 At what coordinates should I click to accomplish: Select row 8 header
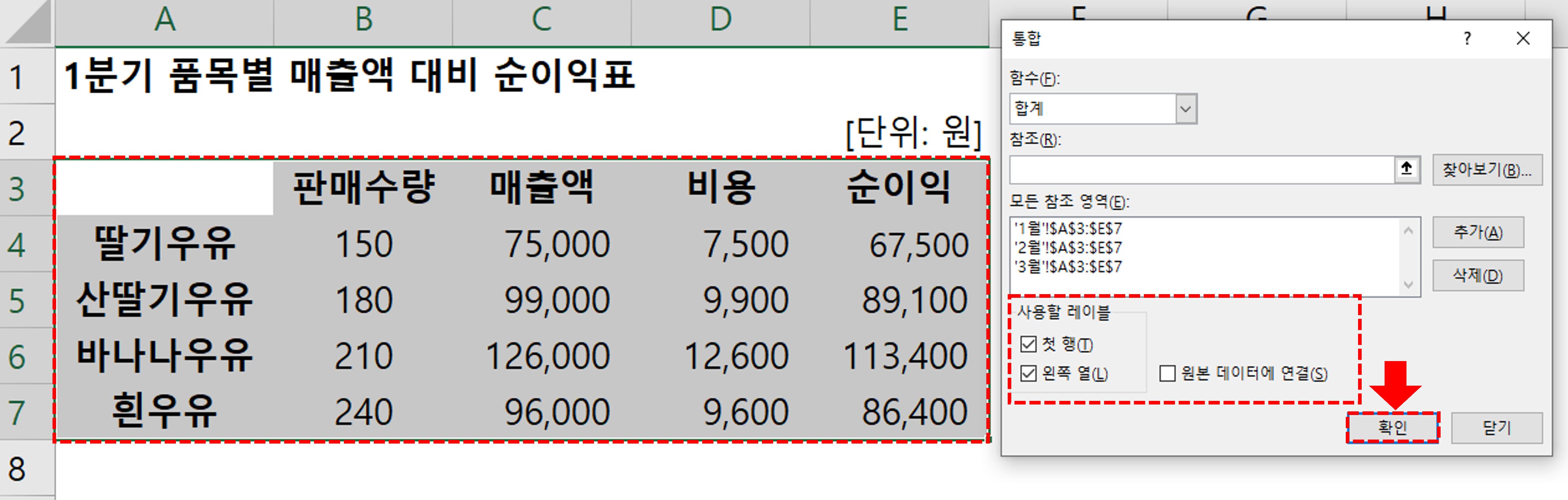(x=28, y=469)
